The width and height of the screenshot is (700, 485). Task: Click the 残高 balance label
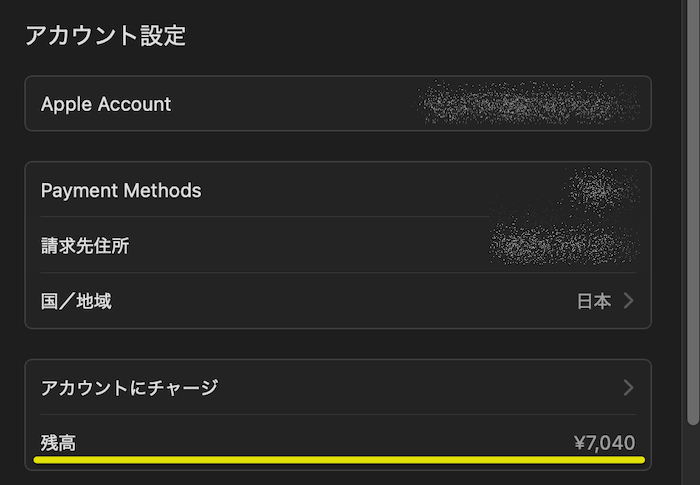(x=58, y=443)
